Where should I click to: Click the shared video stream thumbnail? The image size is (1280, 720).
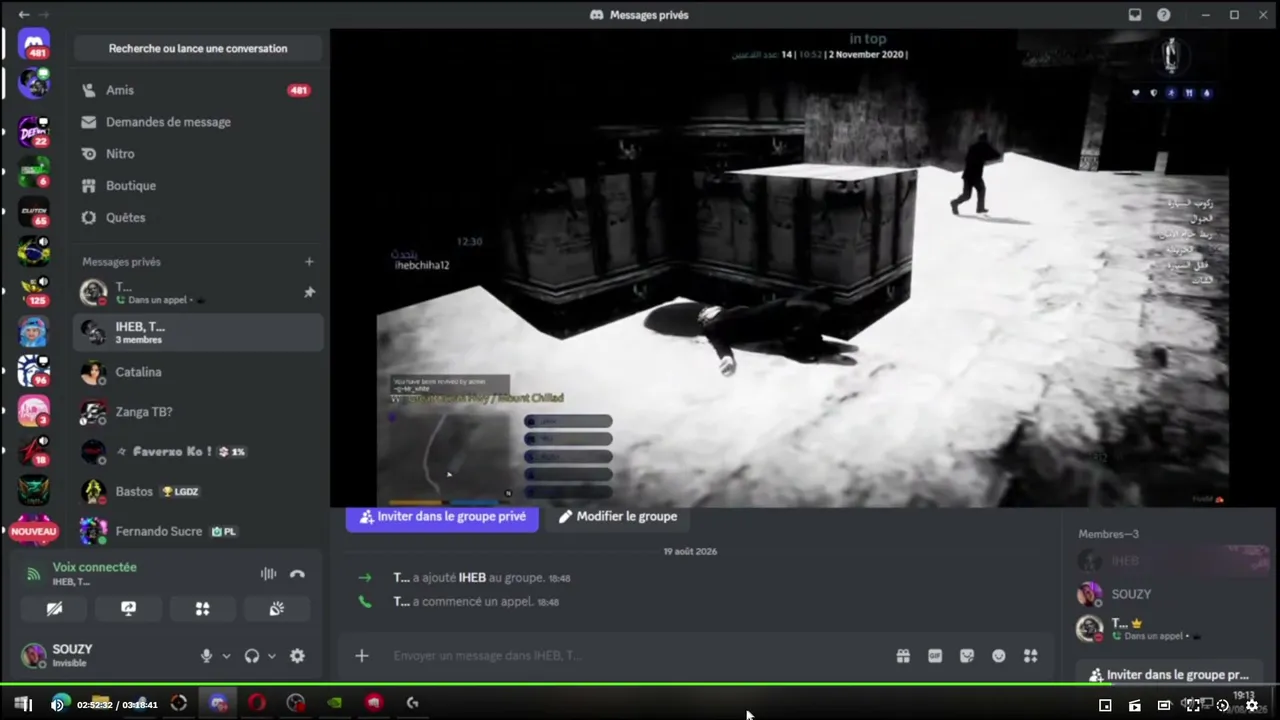802,268
